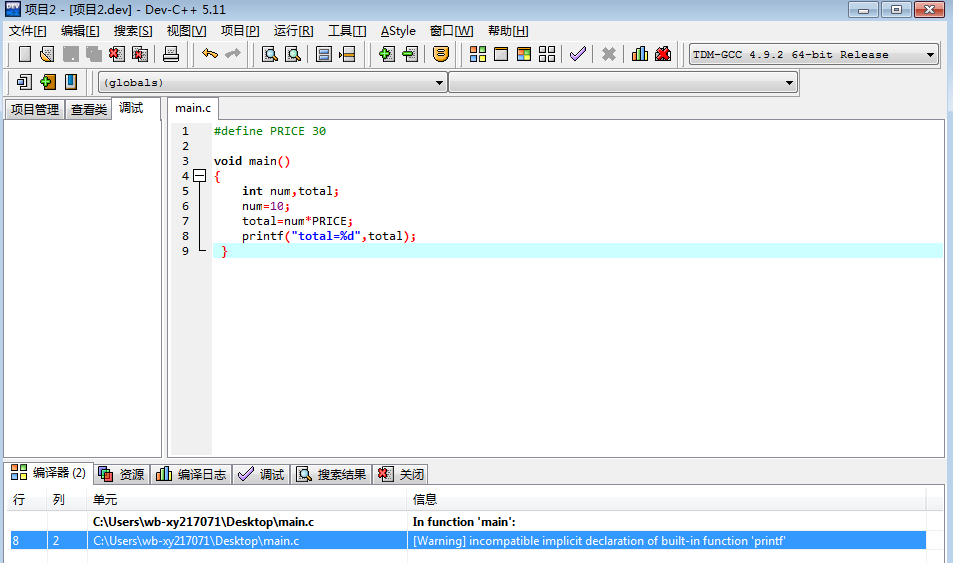Viewport: 953px width, 563px height.
Task: Click the 行 column header
Action: pos(28,500)
